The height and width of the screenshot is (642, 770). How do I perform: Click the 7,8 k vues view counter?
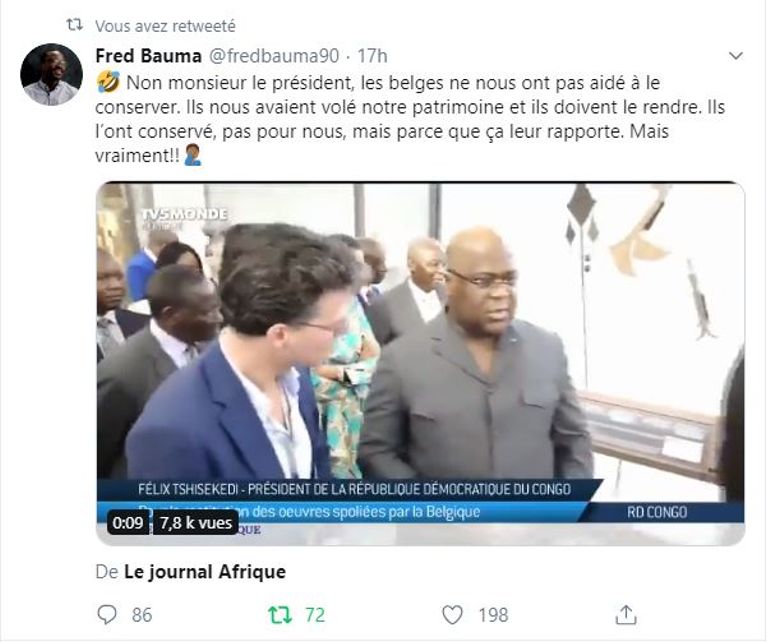click(x=195, y=523)
